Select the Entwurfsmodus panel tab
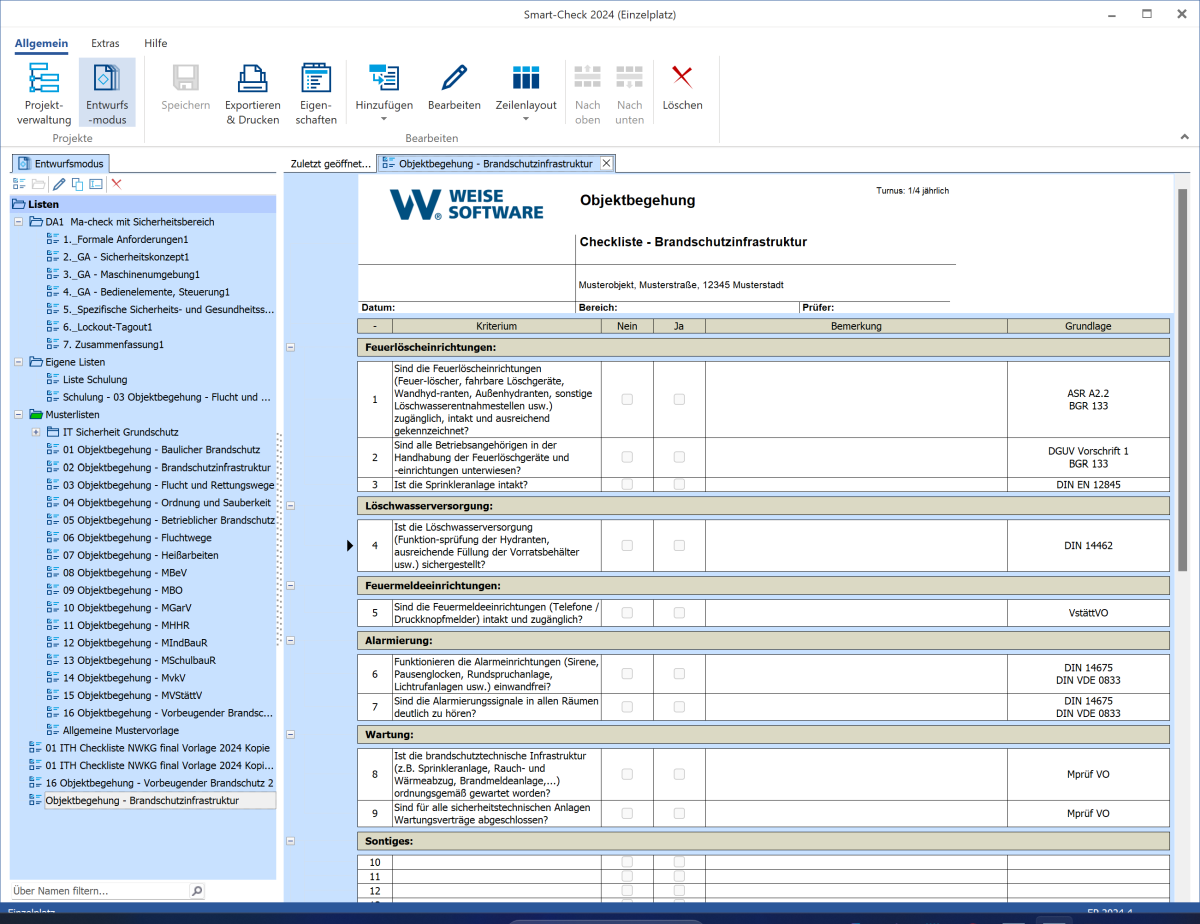The image size is (1200, 924). (x=61, y=163)
